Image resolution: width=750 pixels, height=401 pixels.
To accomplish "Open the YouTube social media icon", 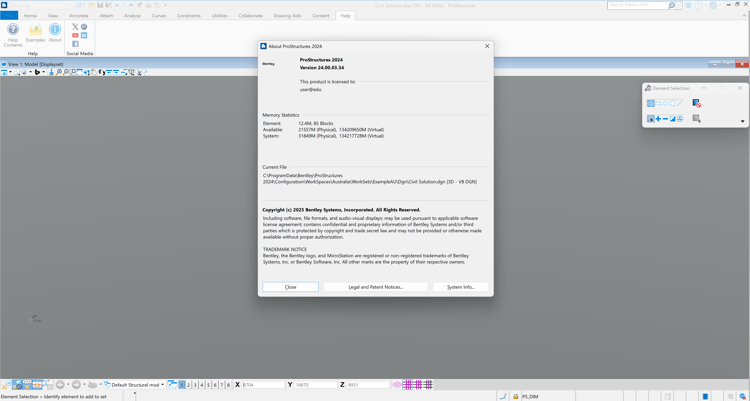I will 75,35.
